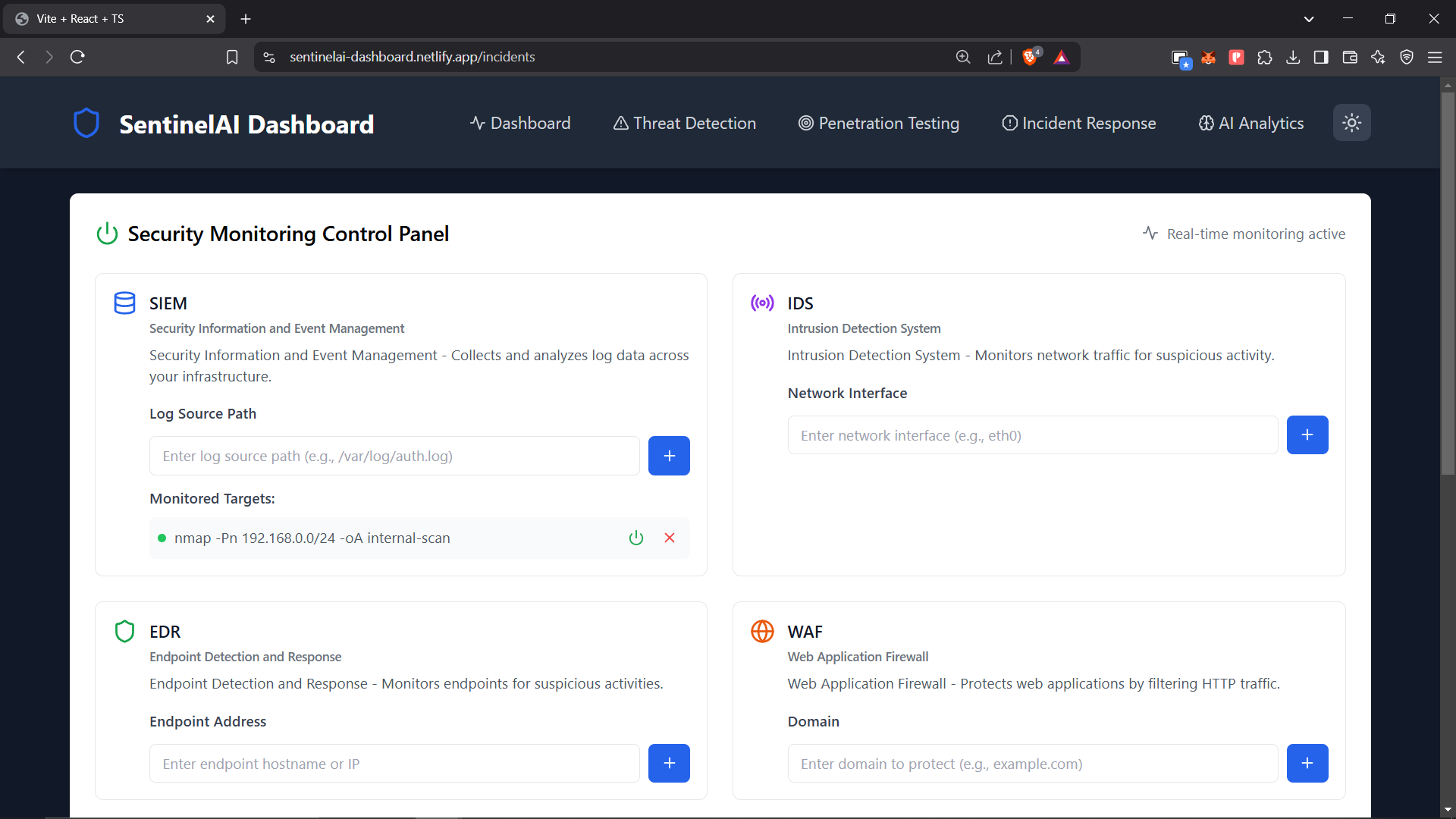Open the tab search chevron dropdown

point(1309,18)
